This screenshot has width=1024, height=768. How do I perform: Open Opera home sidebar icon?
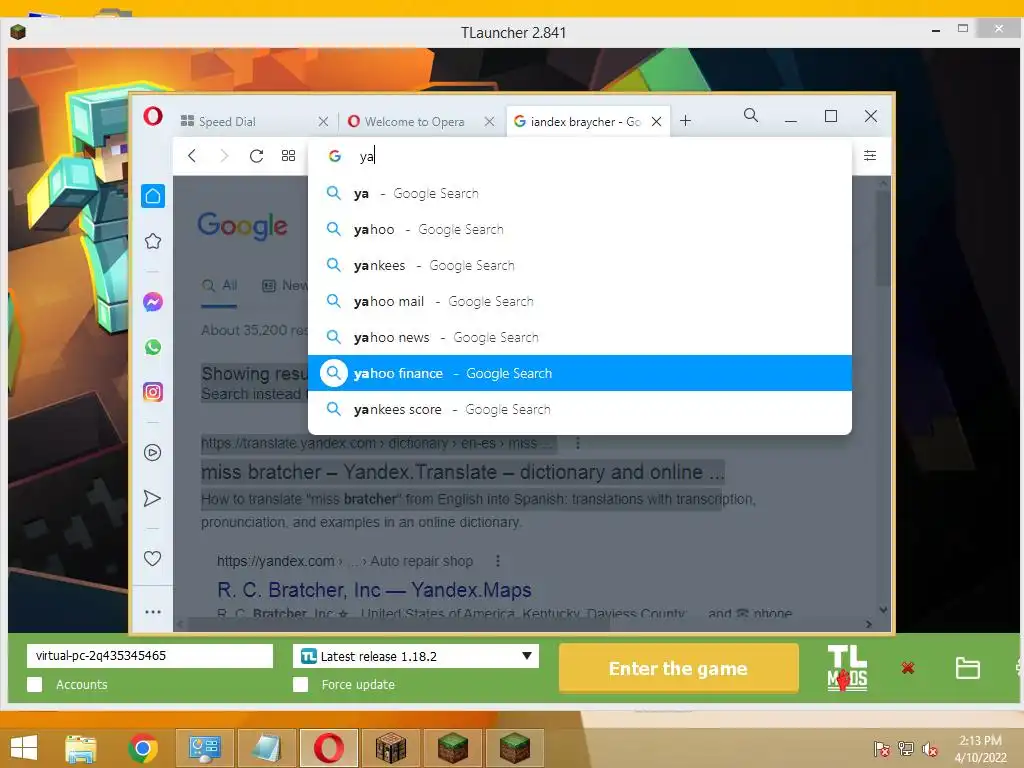click(153, 196)
